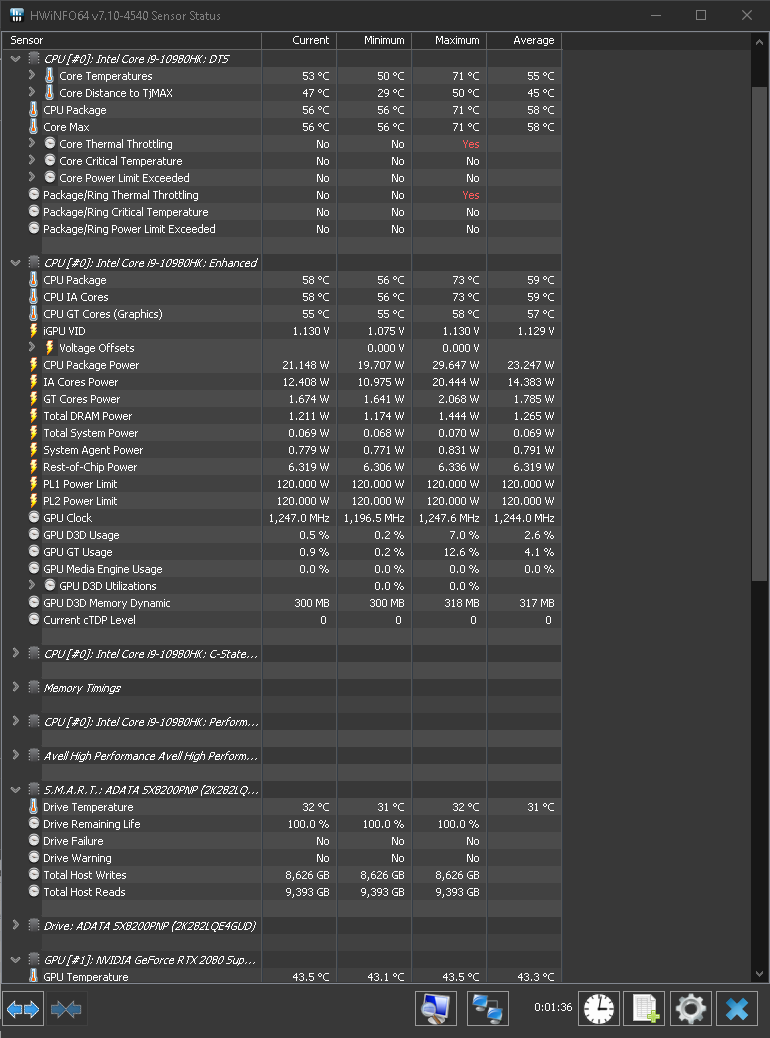Click the Core Max thermometer icon
Image resolution: width=770 pixels, height=1038 pixels.
[34, 126]
